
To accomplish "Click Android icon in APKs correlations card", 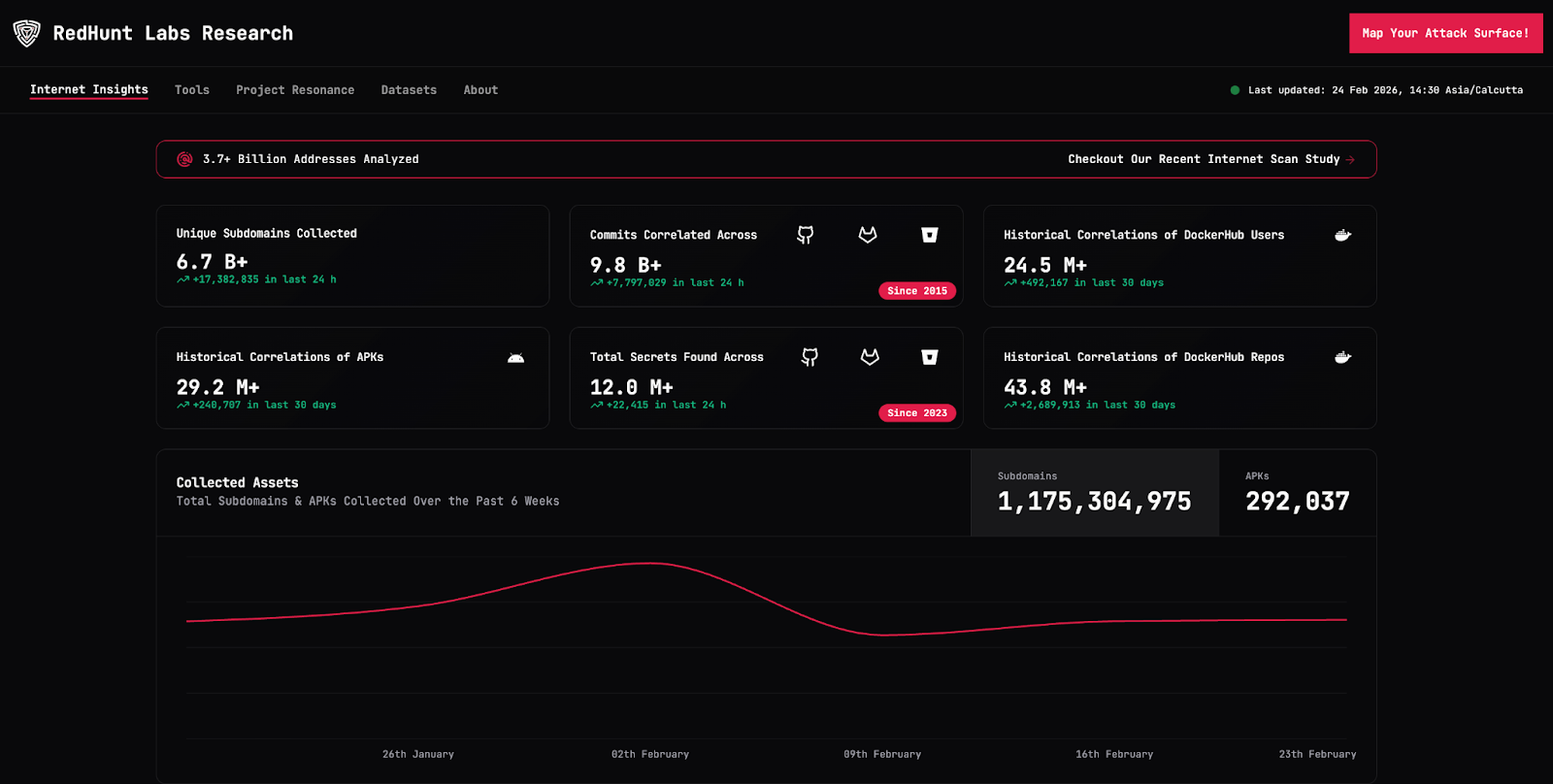I will click(x=515, y=358).
